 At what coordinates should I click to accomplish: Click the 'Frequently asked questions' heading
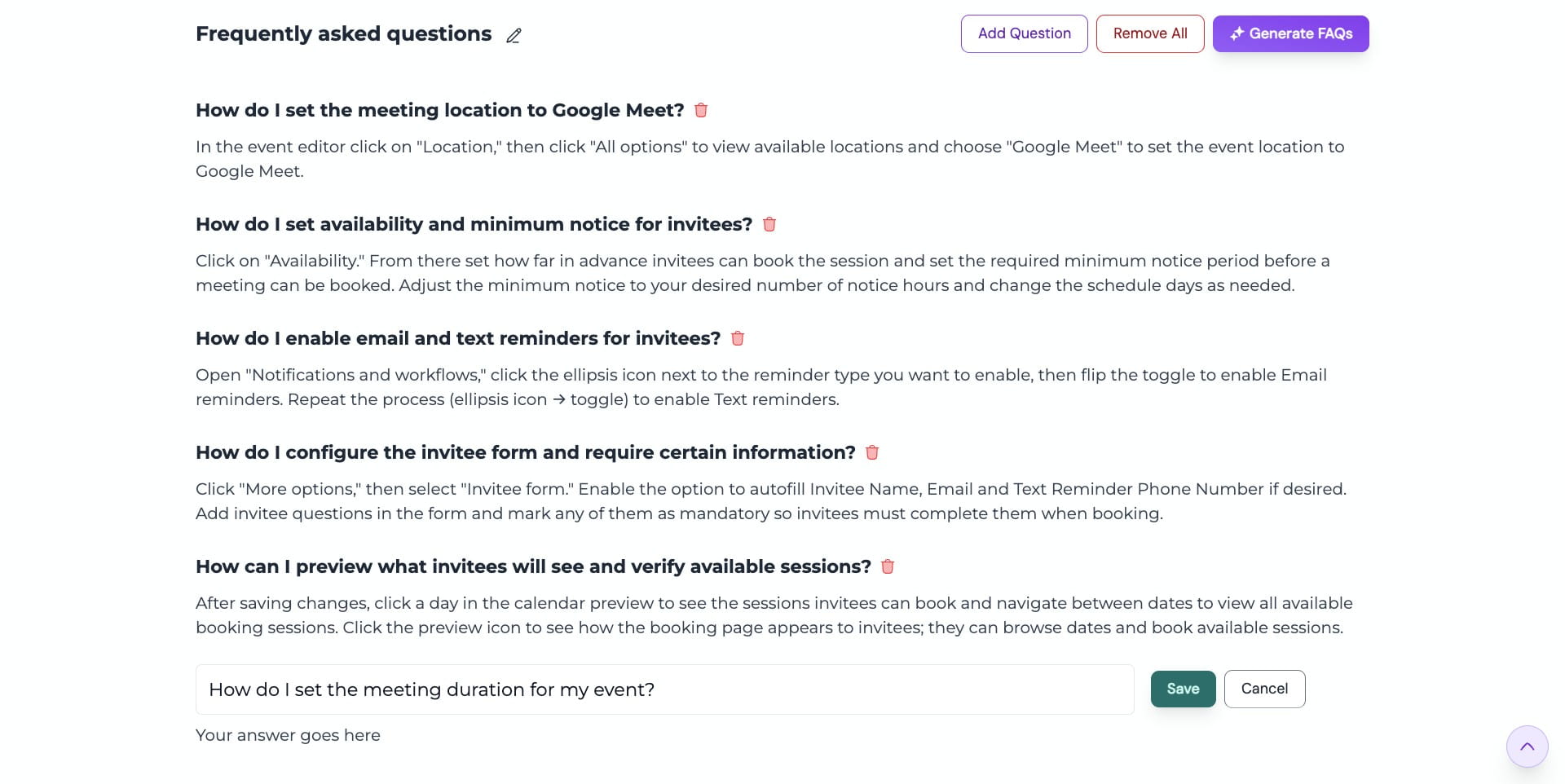(x=343, y=33)
